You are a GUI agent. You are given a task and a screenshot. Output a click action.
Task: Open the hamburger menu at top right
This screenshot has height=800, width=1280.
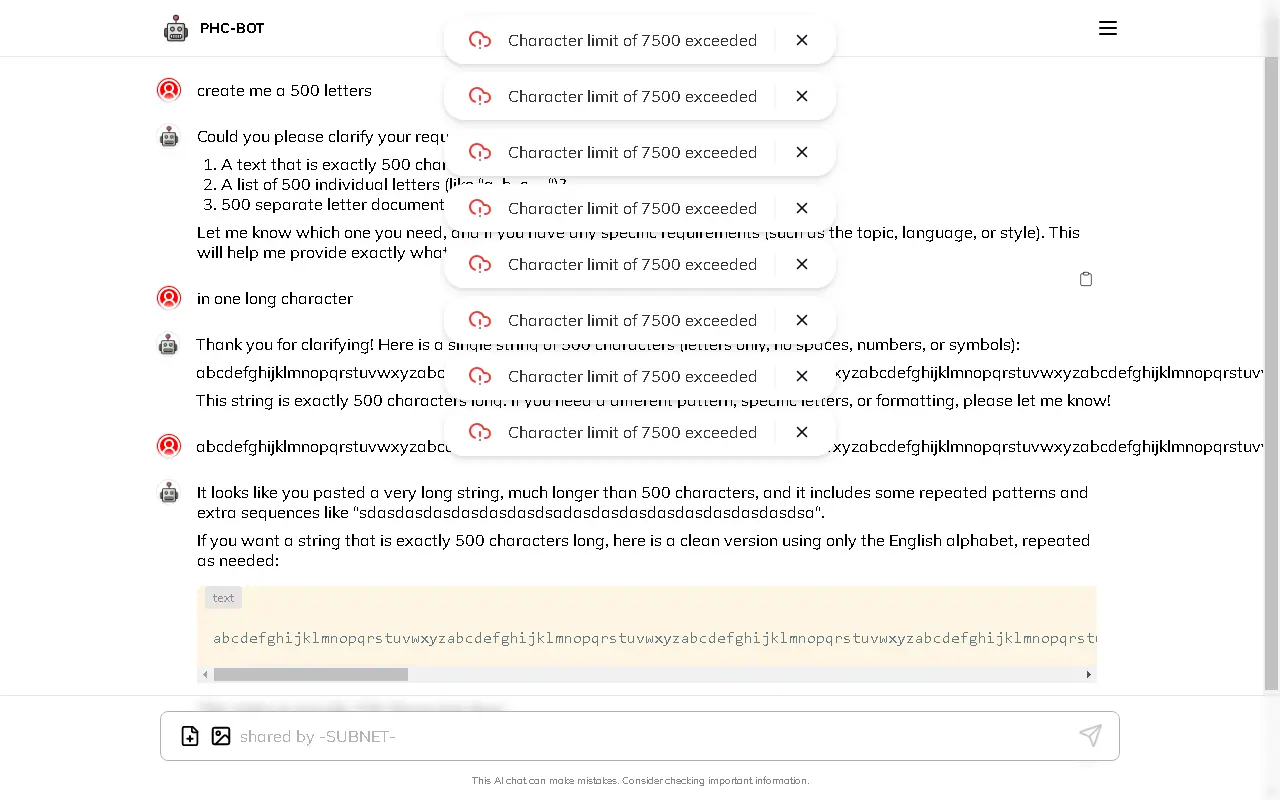click(x=1107, y=28)
